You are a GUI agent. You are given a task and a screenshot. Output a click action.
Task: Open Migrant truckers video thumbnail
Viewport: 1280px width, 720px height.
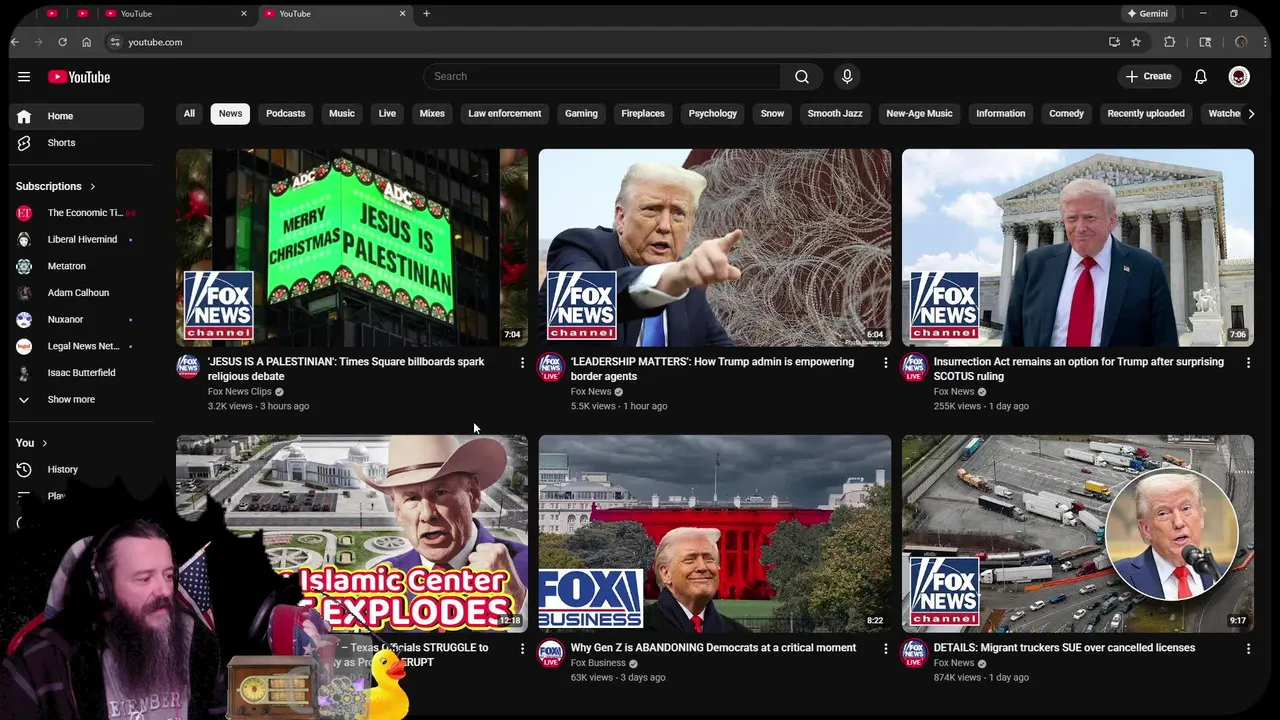(x=1078, y=534)
